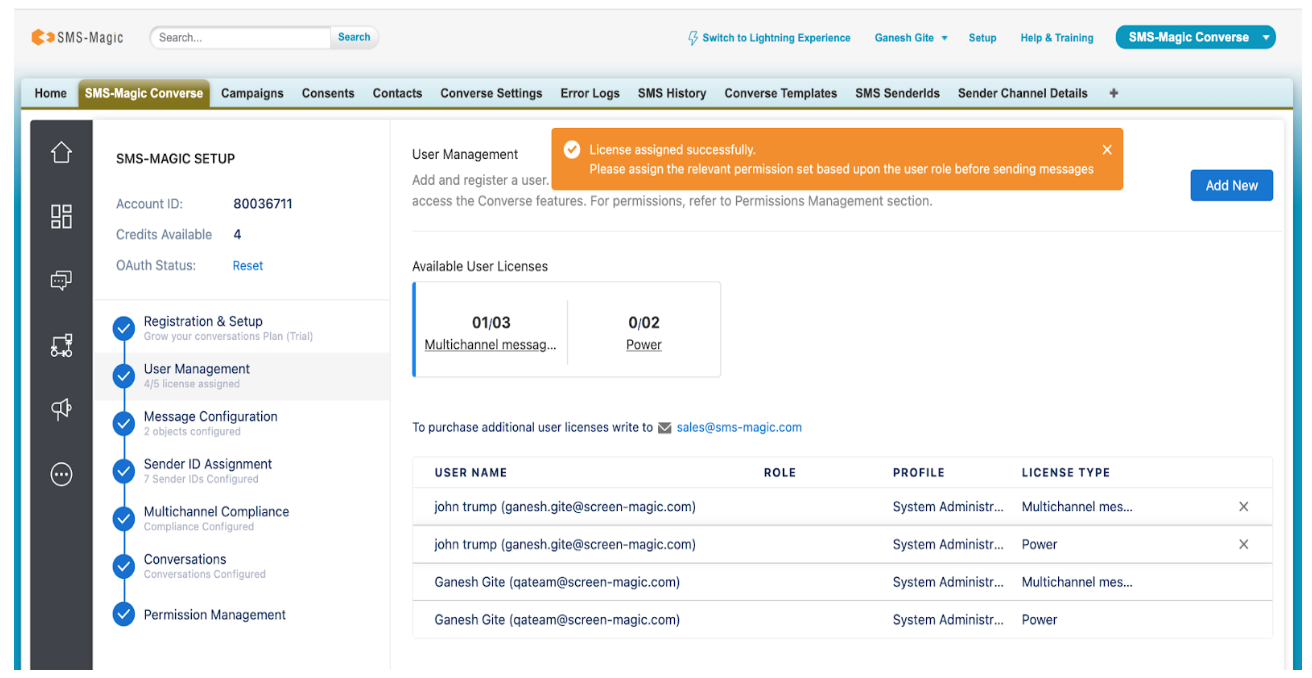Open the Sender Channel Details tab

click(x=1022, y=93)
